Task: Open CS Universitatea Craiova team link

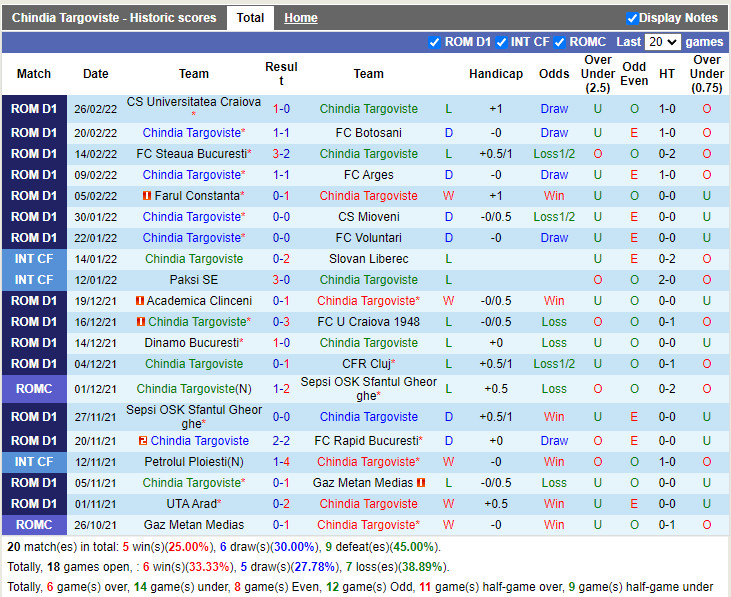Action: tap(193, 102)
